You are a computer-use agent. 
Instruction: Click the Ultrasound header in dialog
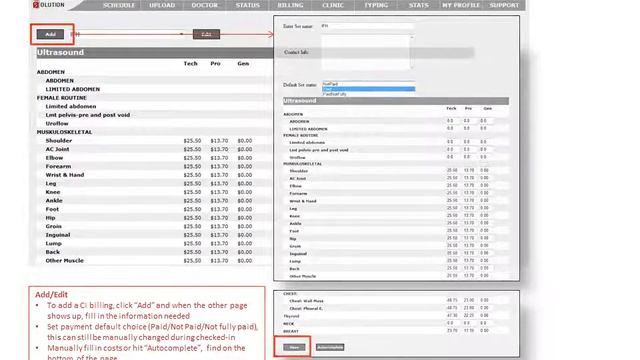(300, 101)
